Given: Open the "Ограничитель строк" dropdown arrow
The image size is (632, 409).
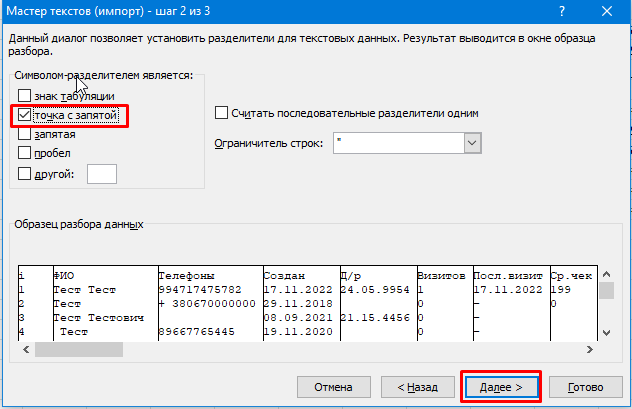Looking at the screenshot, I should click(472, 143).
